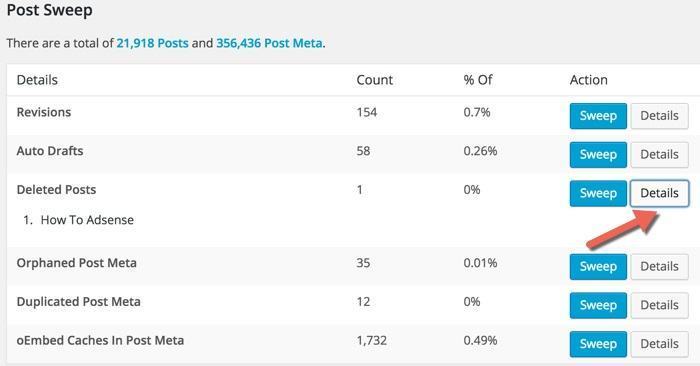Open Details for Revisions
This screenshot has width=700, height=366.
[x=659, y=116]
